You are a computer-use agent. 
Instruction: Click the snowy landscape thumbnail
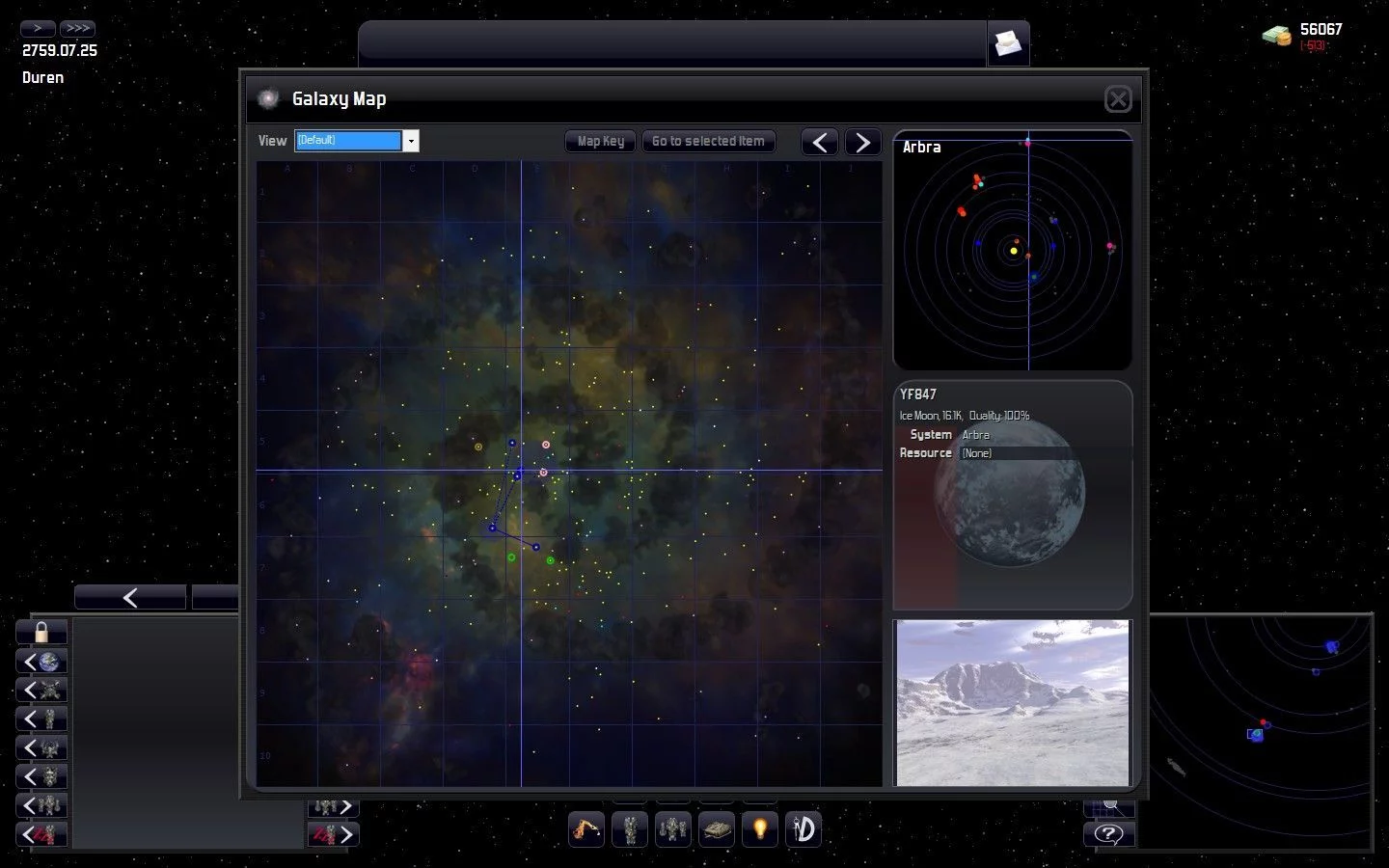tap(1013, 702)
